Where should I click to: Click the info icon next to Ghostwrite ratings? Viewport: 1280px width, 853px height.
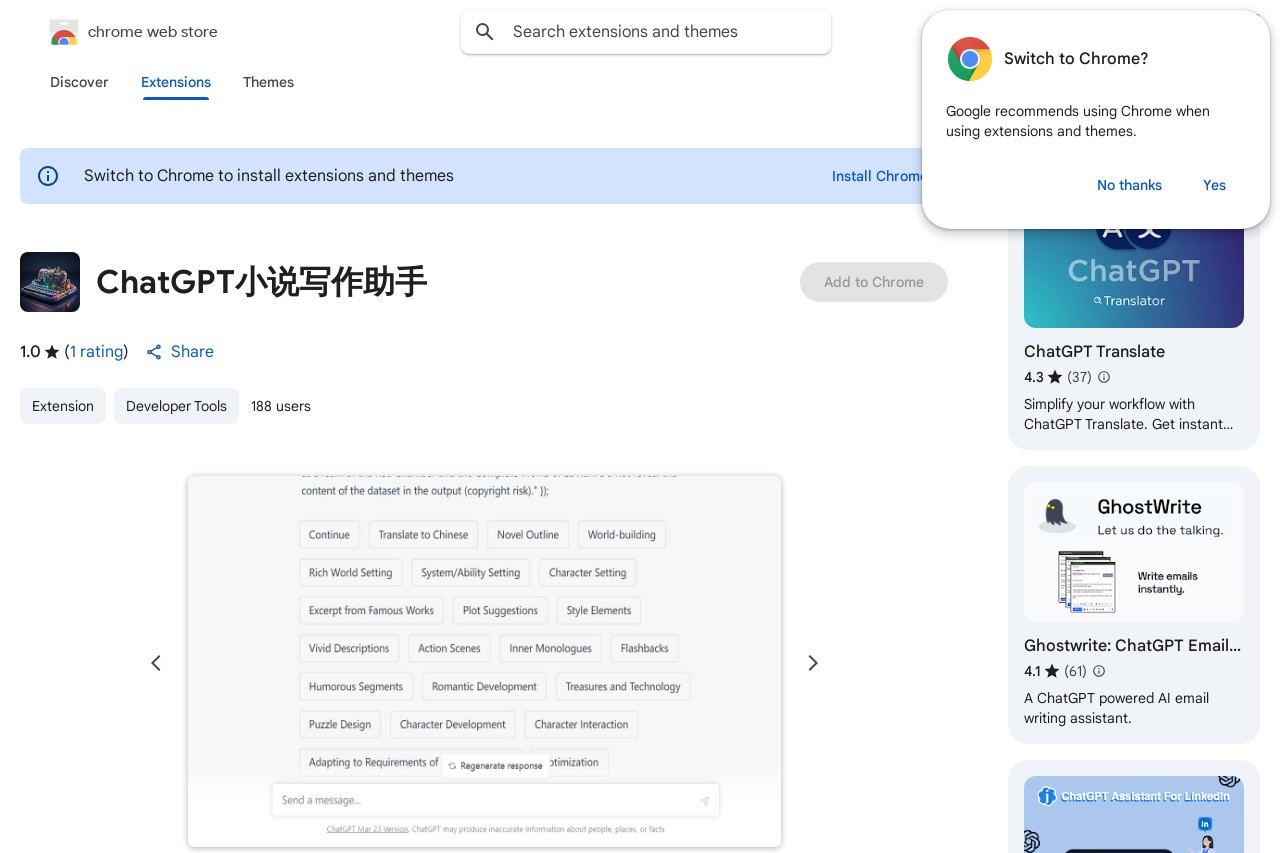[1099, 671]
